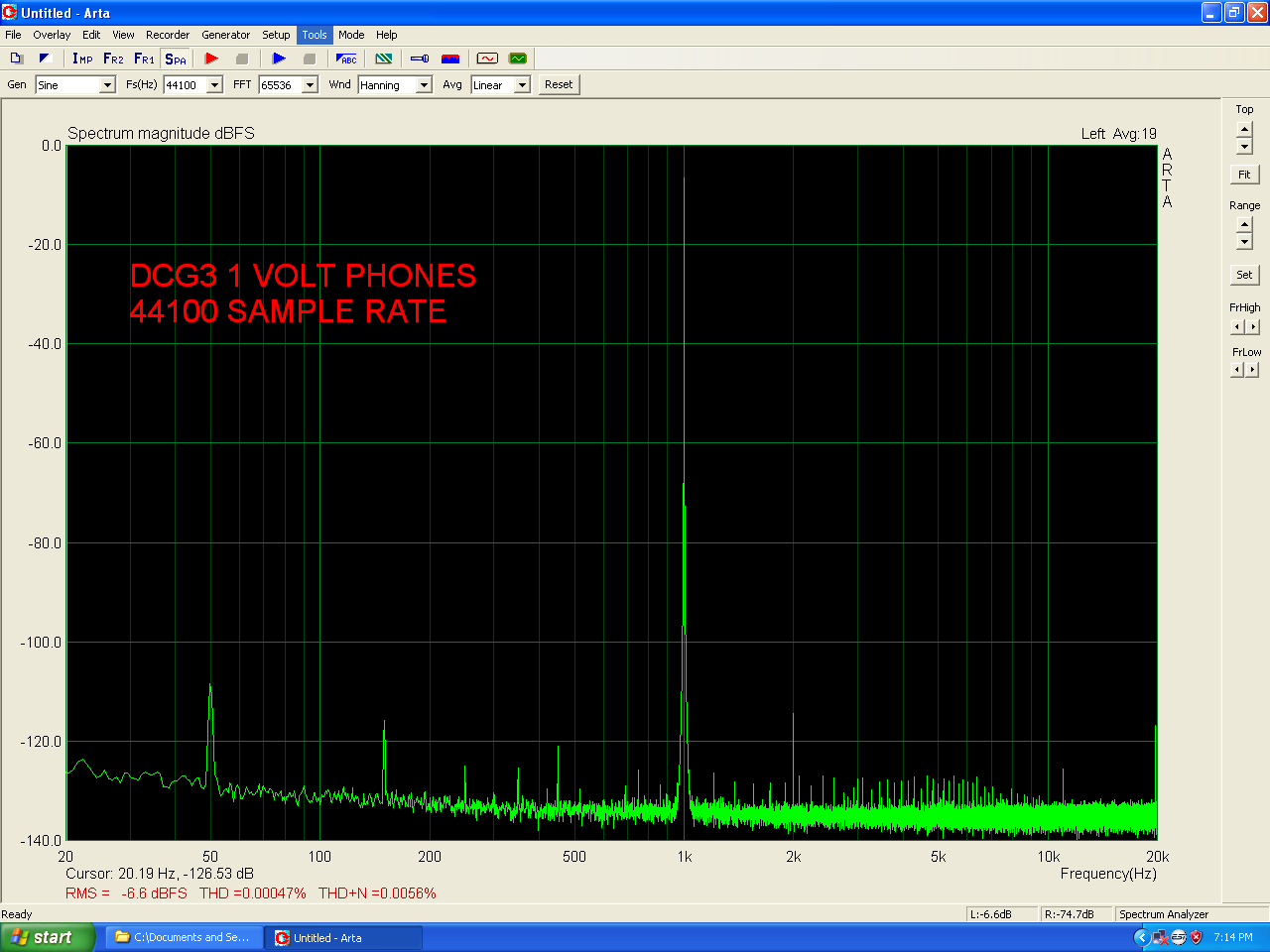Click stop button beside blue play
Screen dimensions: 1270x952
pos(309,59)
